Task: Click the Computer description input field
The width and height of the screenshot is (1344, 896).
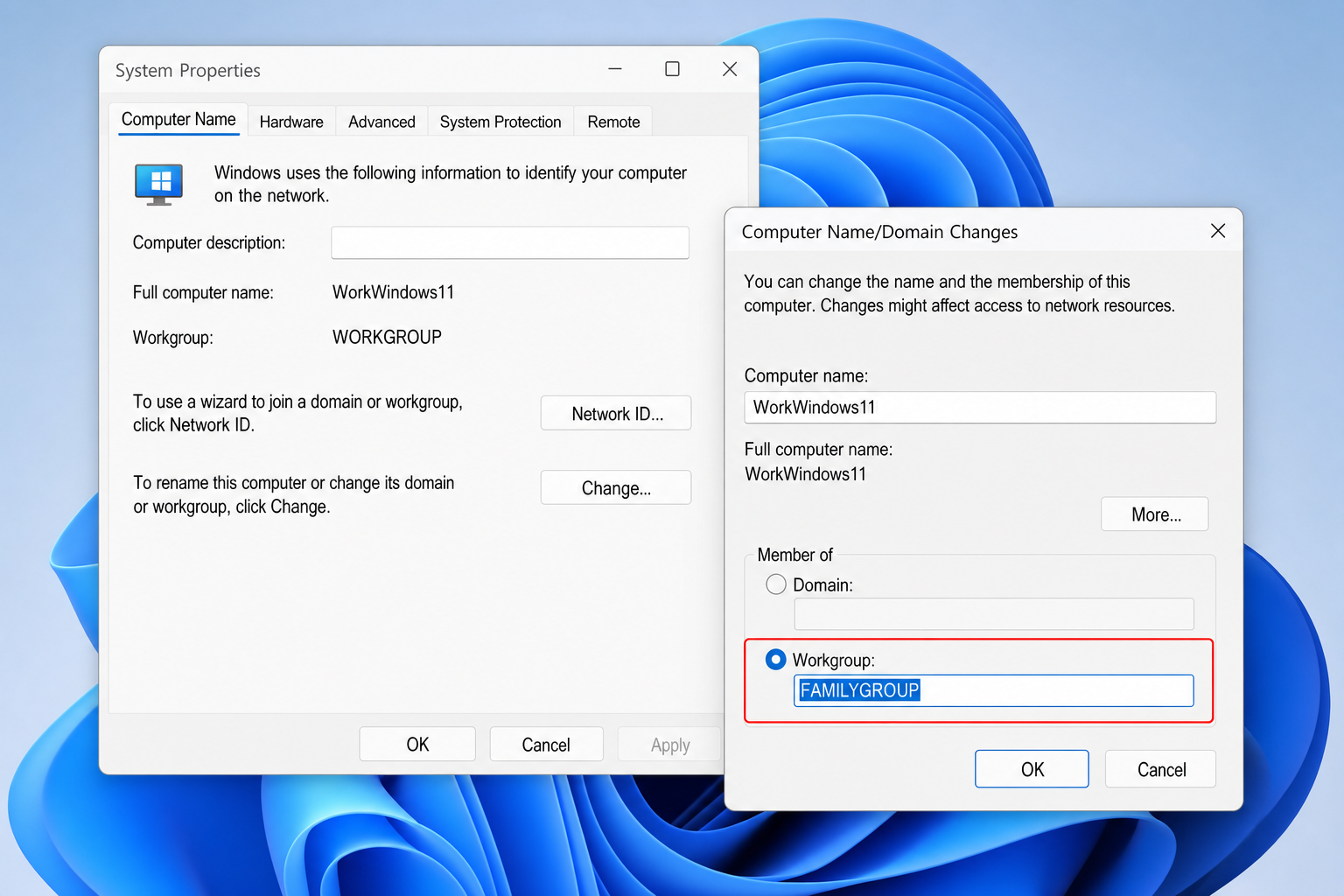Action: click(x=510, y=242)
